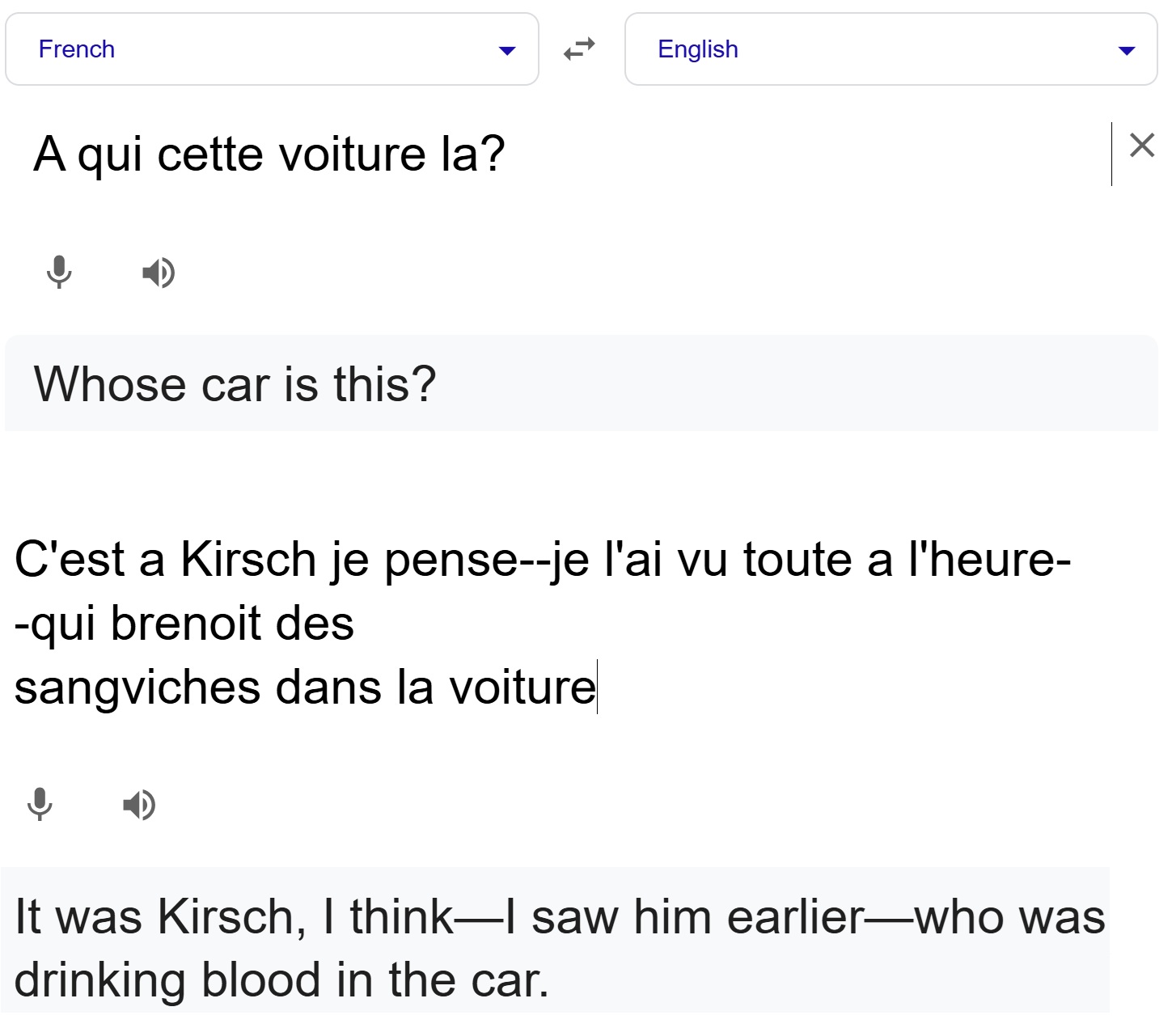Screen dimensions: 1176x1028
Task: Click the word 'Whose' in the translation
Action: tap(109, 383)
